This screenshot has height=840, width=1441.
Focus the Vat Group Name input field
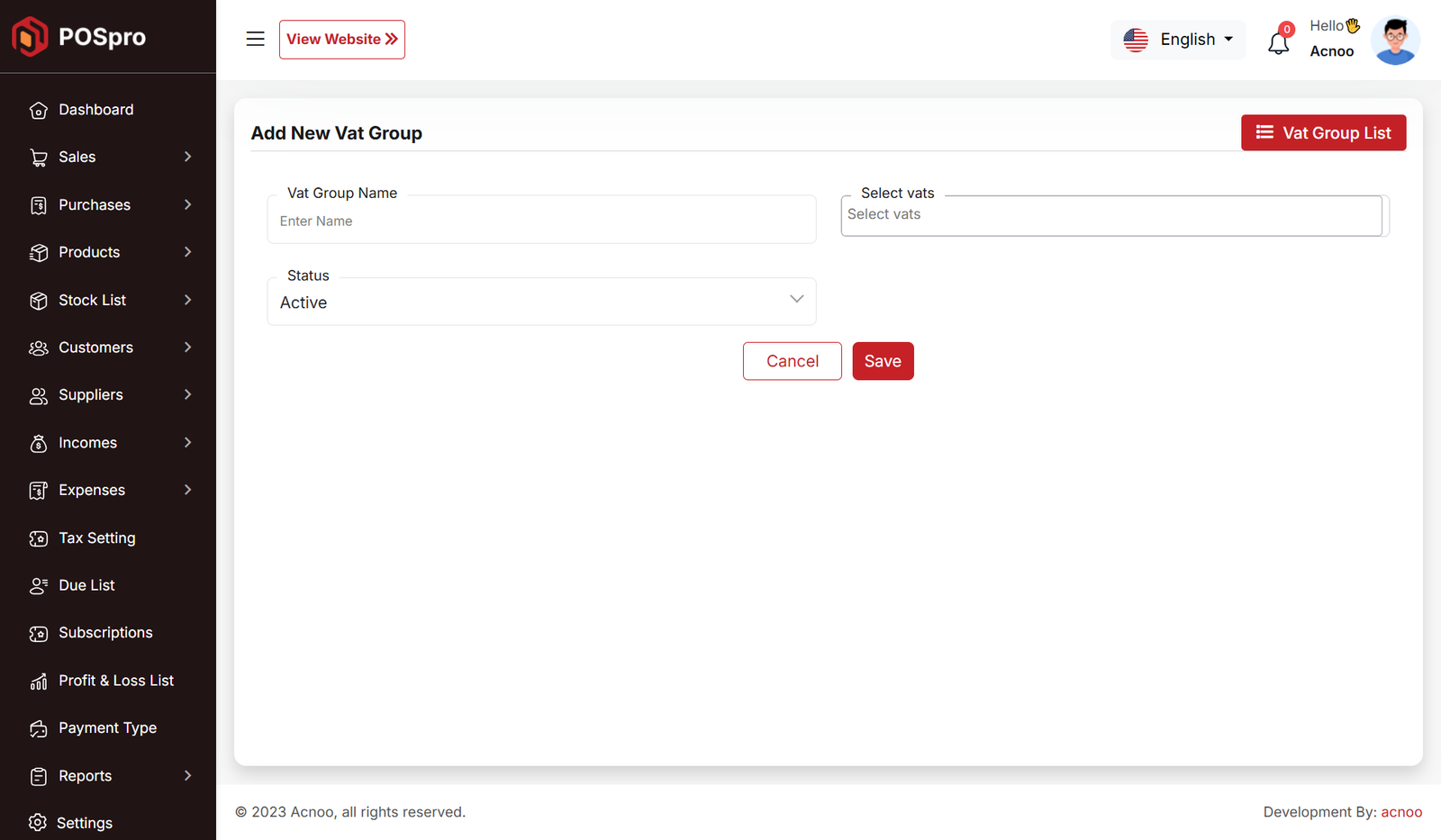pyautogui.click(x=541, y=221)
